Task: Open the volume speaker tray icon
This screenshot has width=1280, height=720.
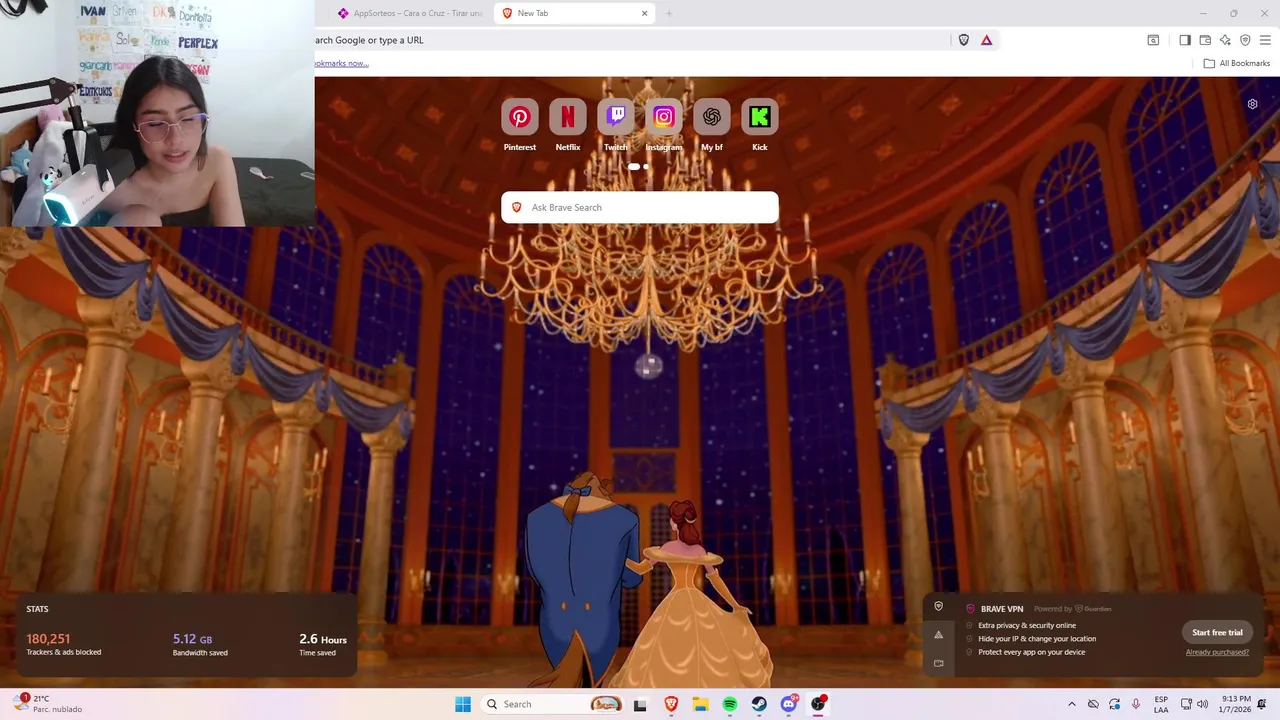Action: pyautogui.click(x=1202, y=704)
